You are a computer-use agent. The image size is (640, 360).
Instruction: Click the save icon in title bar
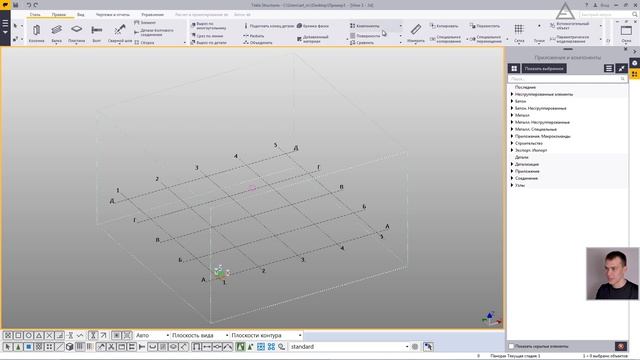point(16,5)
